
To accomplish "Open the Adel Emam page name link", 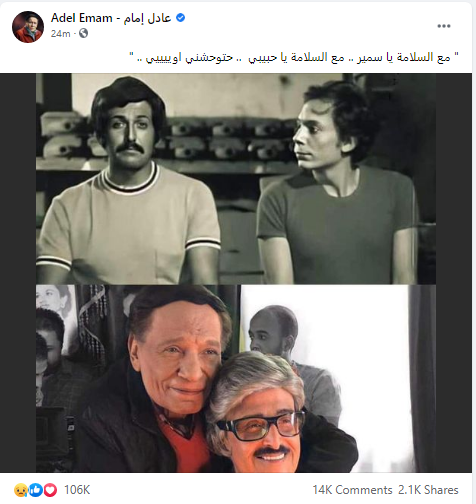I will (82, 18).
